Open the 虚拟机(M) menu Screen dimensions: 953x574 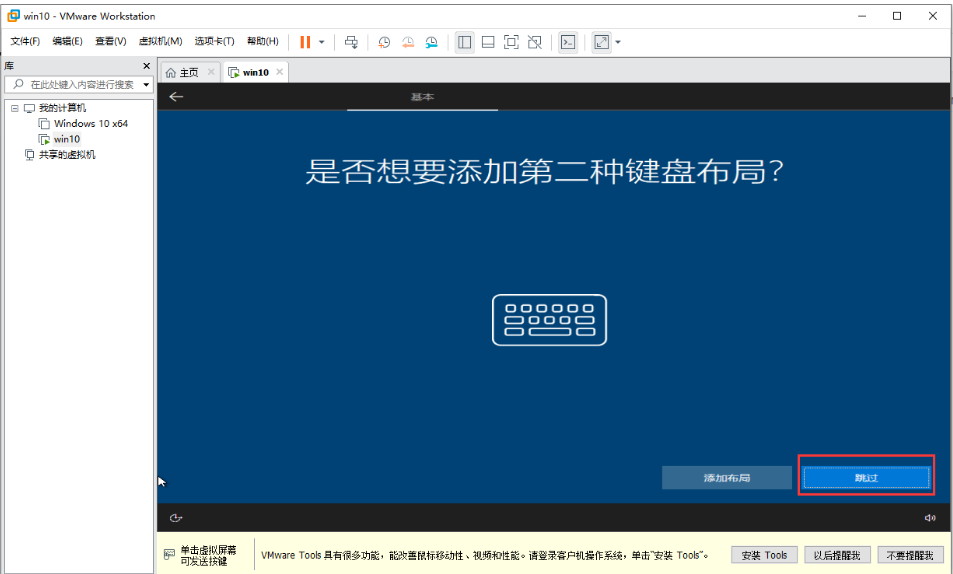160,41
